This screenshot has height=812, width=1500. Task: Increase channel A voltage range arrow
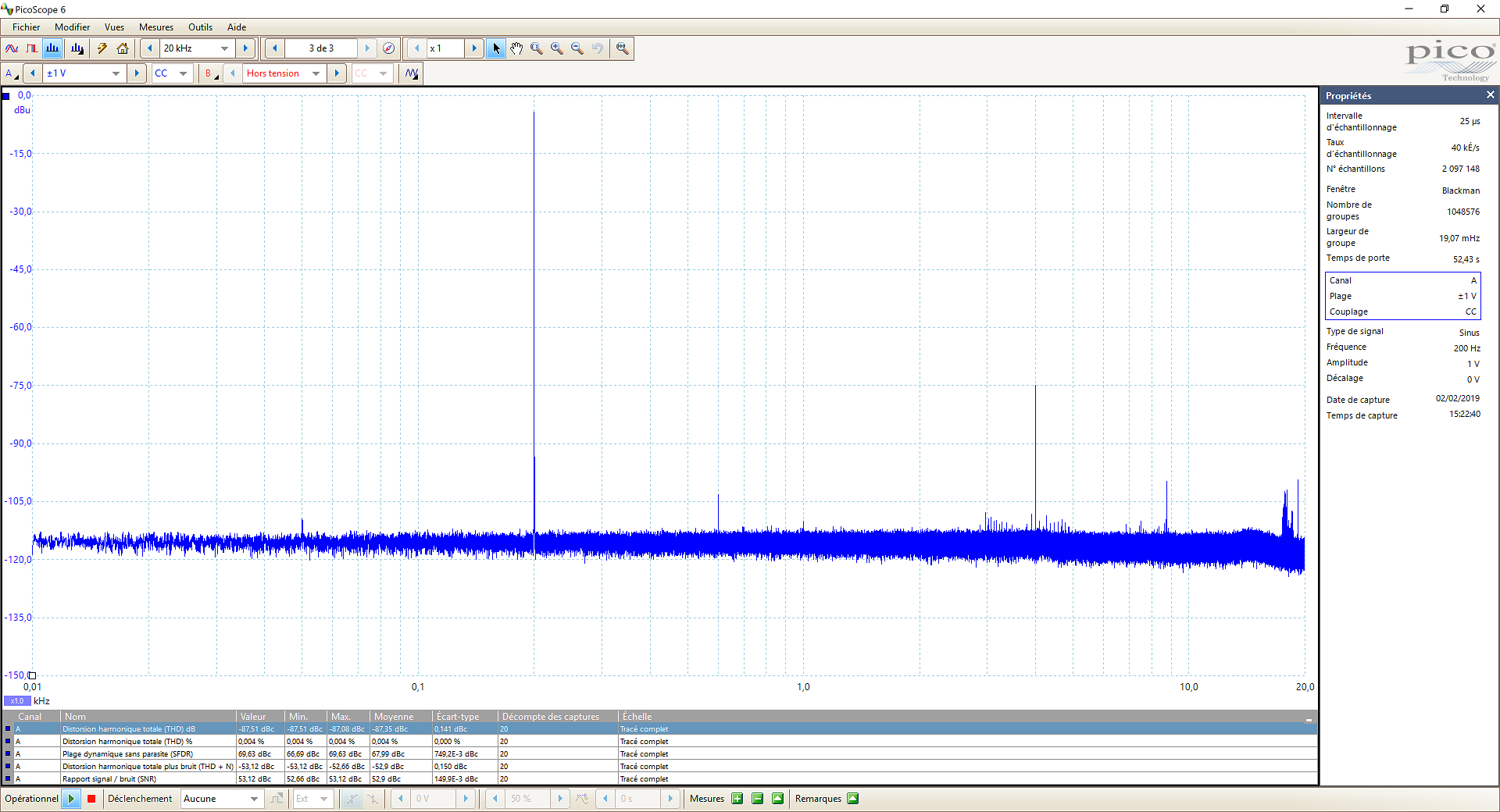coord(137,73)
